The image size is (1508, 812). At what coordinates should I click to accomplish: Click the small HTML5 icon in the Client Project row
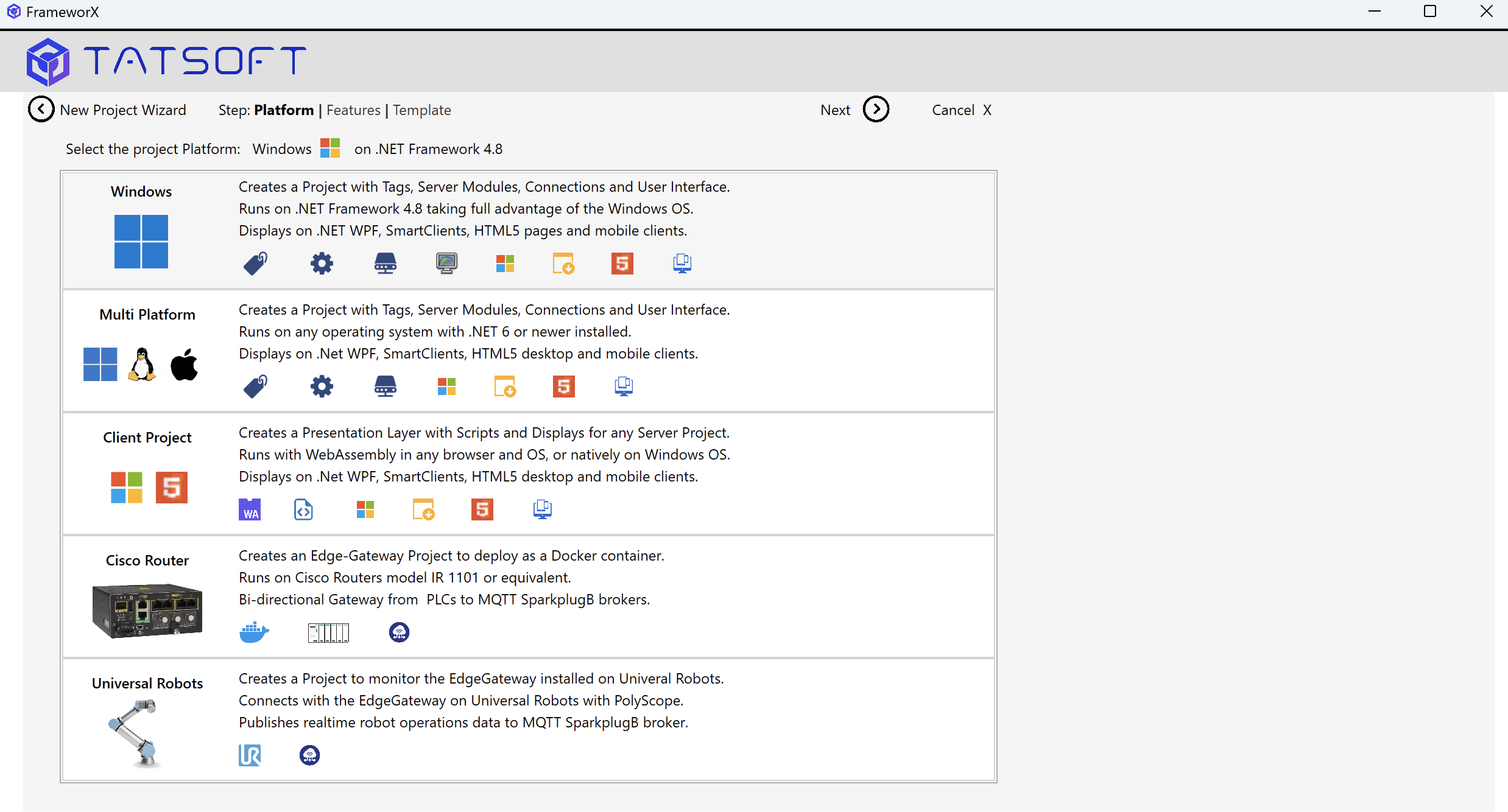482,509
